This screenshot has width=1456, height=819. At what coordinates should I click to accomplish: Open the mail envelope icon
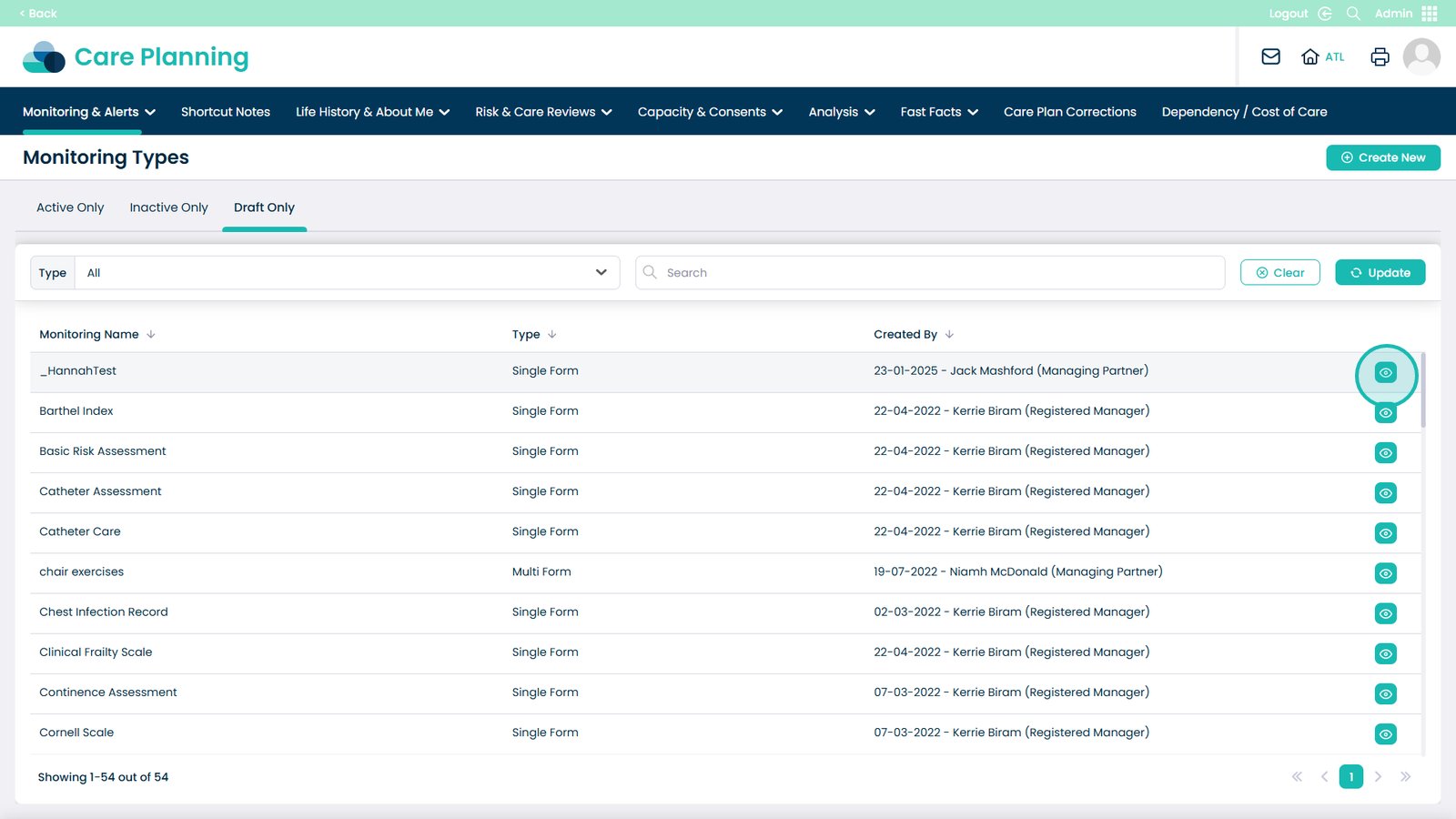(x=1270, y=56)
